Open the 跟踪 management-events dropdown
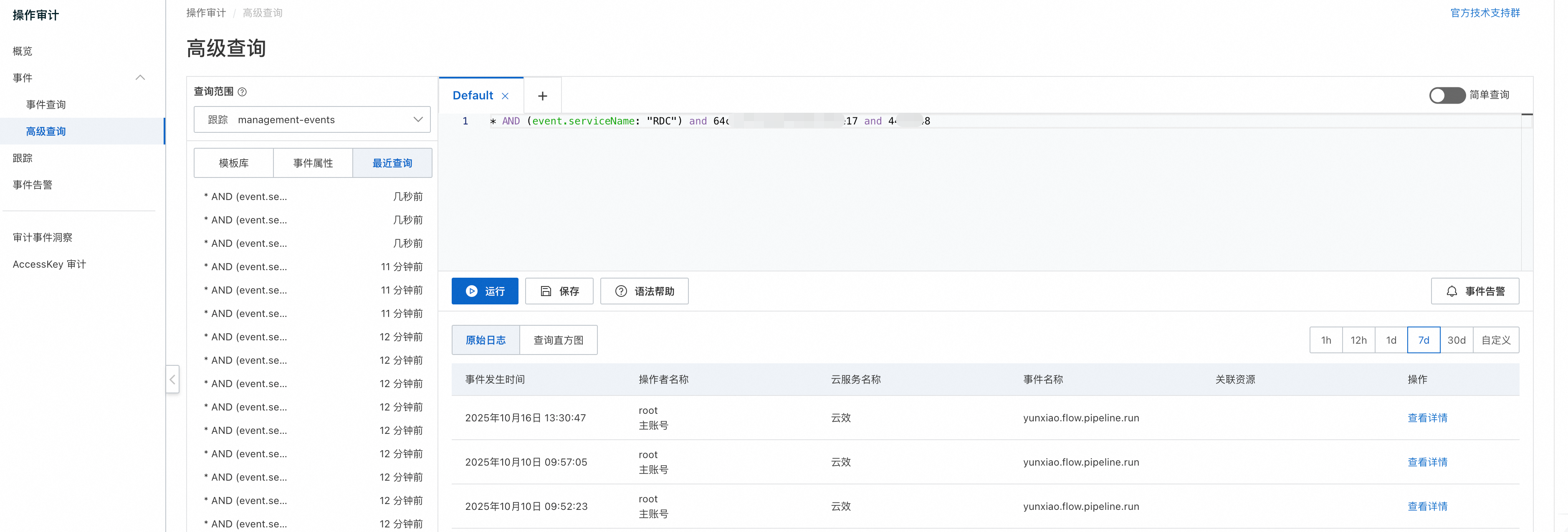 [312, 120]
